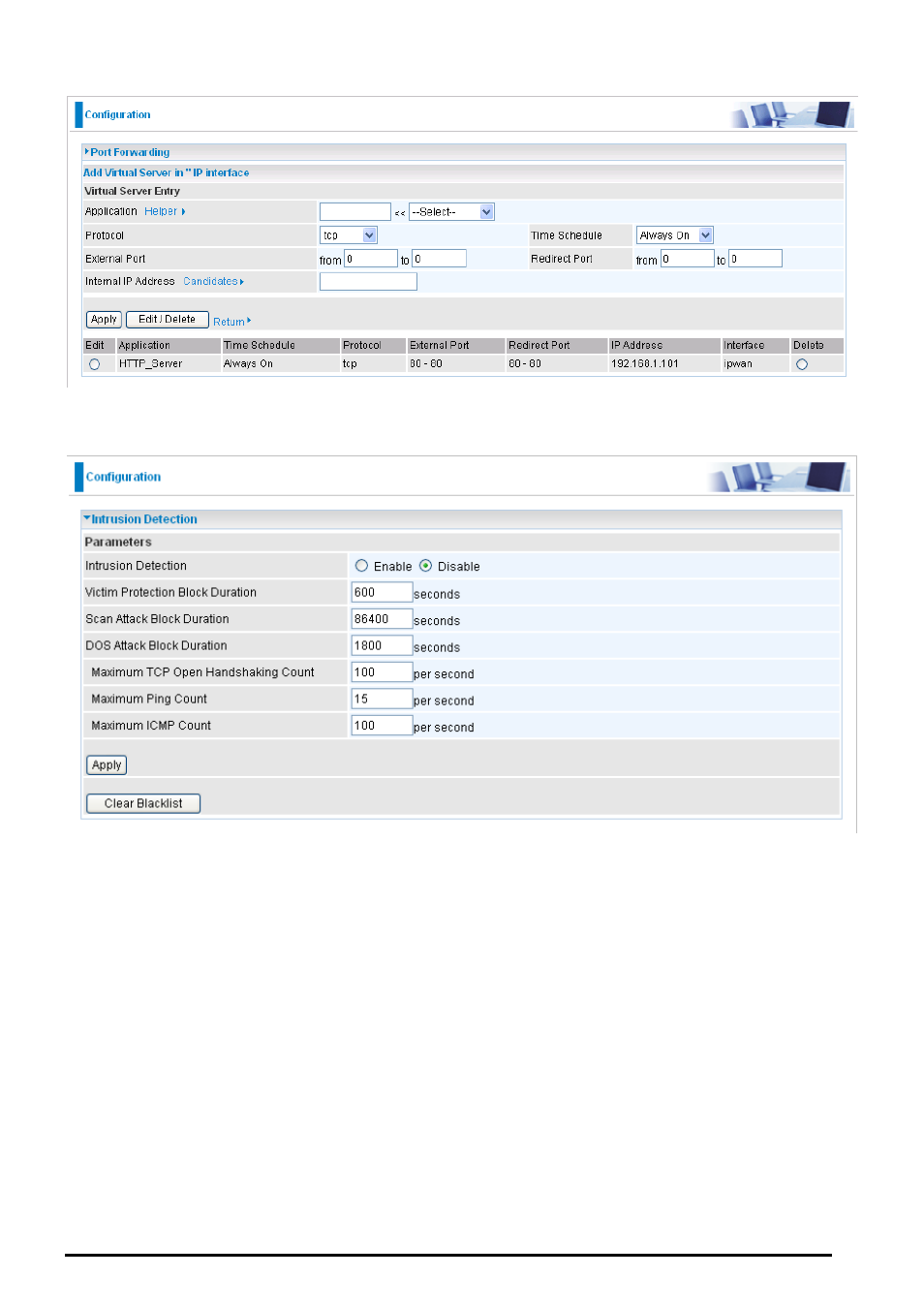The height and width of the screenshot is (1308, 924).
Task: Open the Application Helper link
Action: click(165, 211)
